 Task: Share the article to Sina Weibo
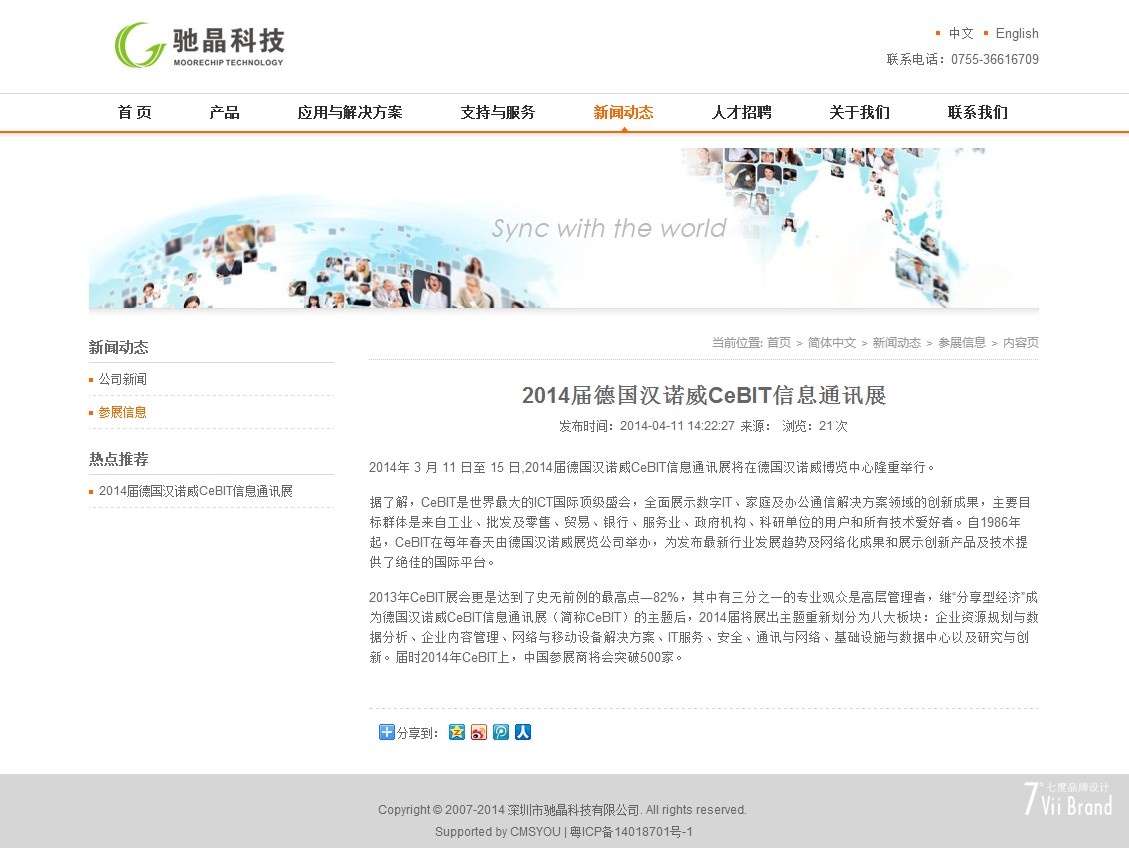[479, 732]
